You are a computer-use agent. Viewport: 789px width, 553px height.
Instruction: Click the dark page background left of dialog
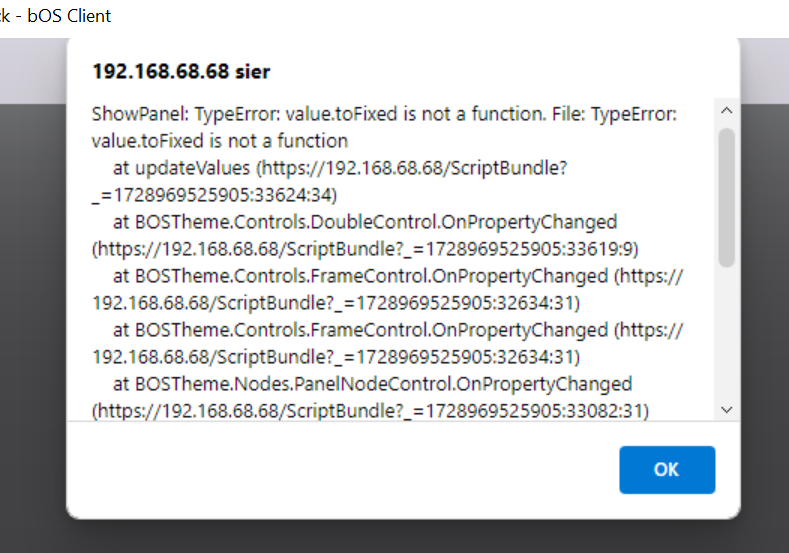[x=32, y=300]
